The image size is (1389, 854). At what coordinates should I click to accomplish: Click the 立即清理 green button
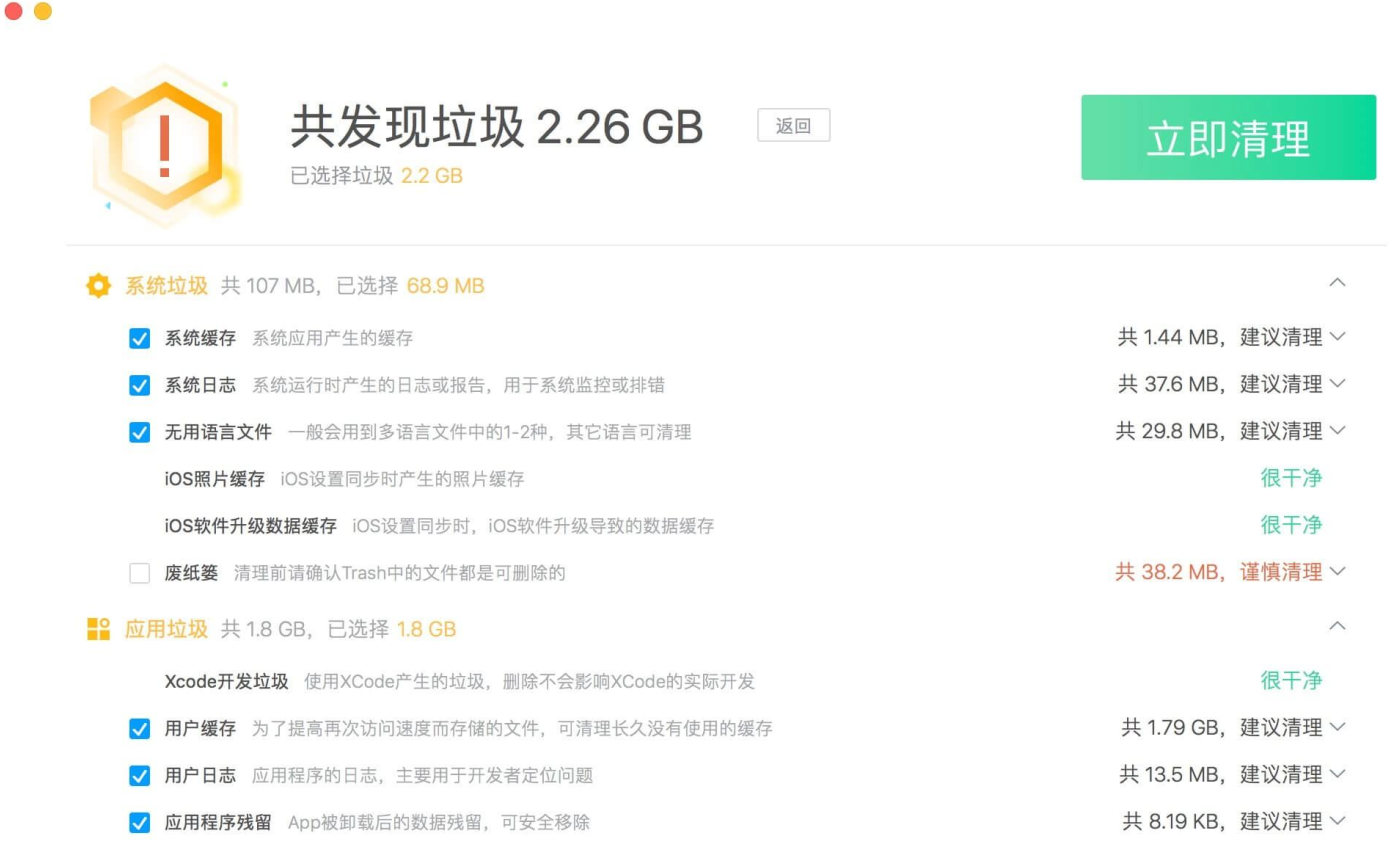(x=1228, y=136)
